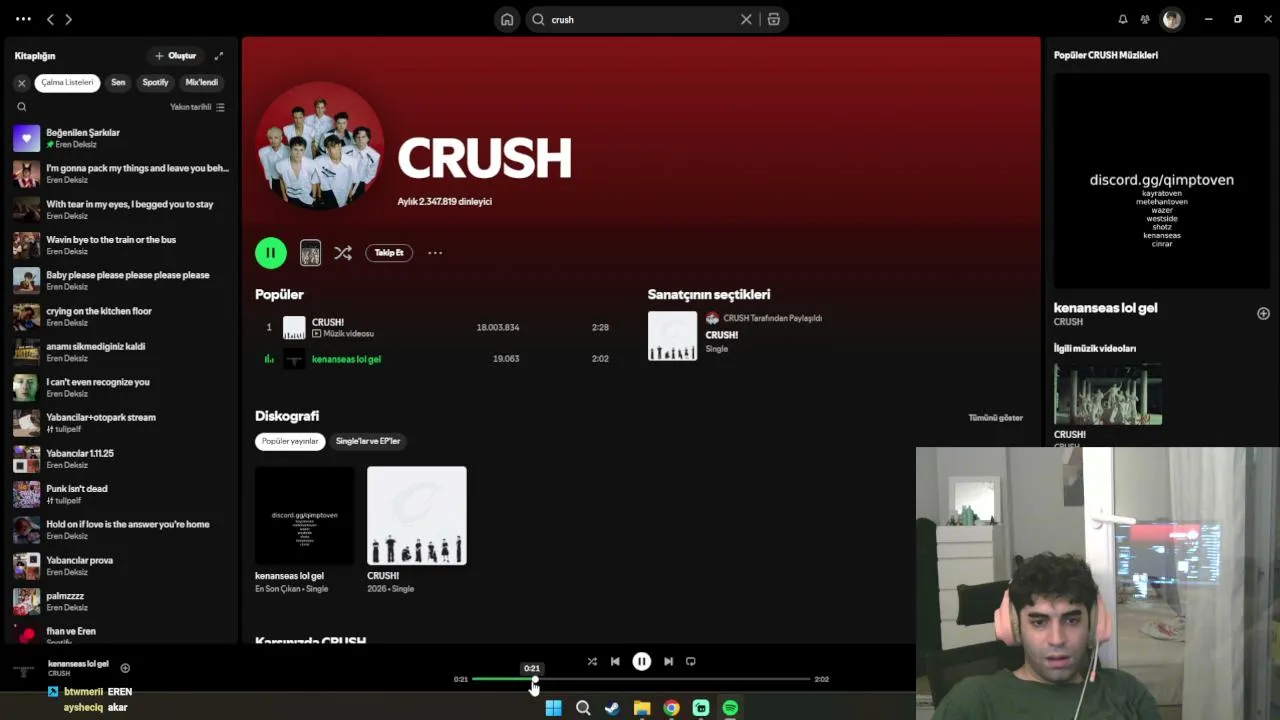Image resolution: width=1280 pixels, height=720 pixels.
Task: Skip to the next track
Action: 668,661
